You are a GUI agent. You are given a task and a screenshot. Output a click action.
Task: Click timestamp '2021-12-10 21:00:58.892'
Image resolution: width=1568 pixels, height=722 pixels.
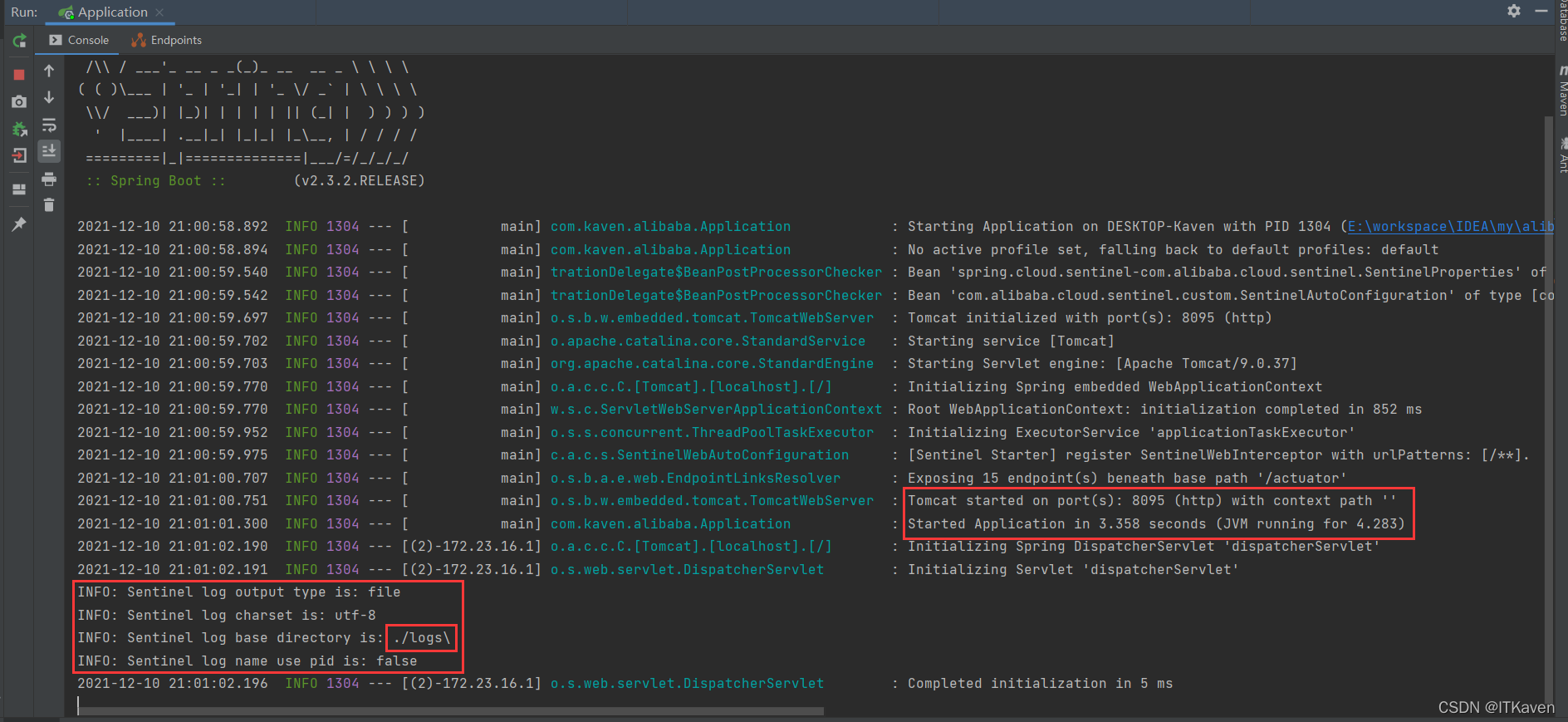173,227
